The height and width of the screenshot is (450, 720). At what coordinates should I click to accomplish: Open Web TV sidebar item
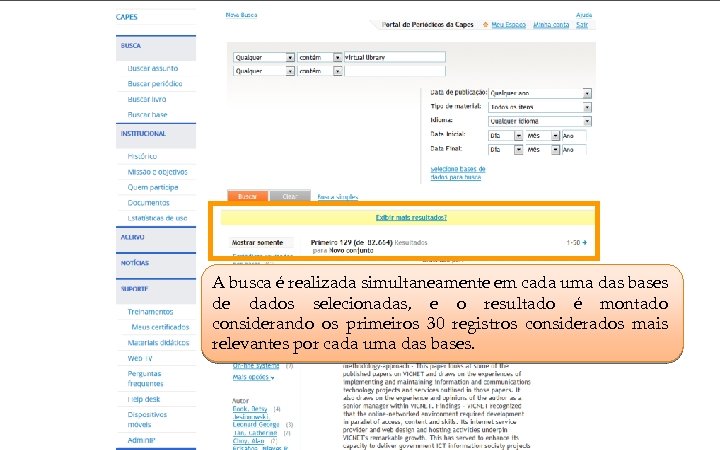pos(140,358)
